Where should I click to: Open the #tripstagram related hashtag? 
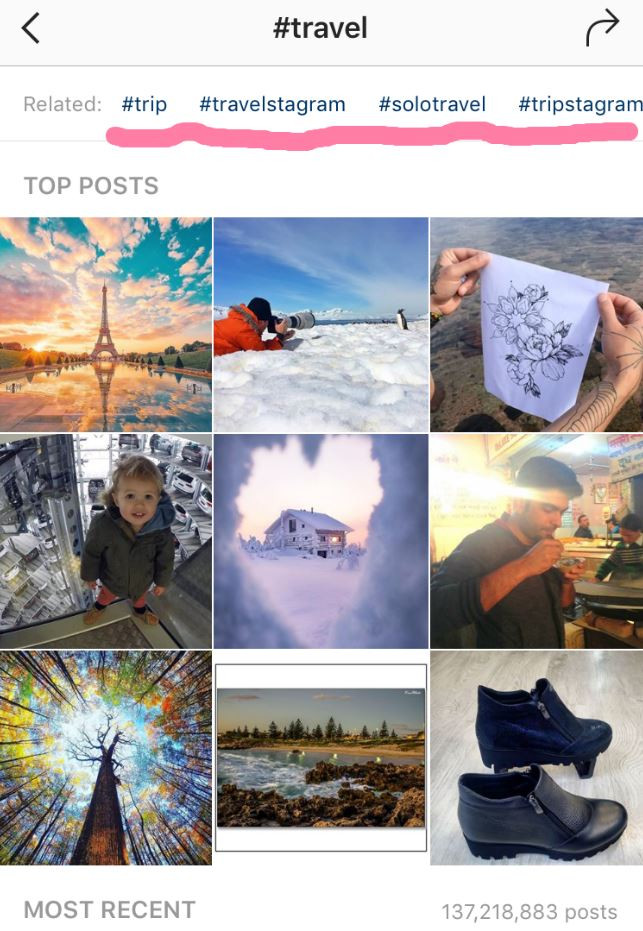coord(580,104)
